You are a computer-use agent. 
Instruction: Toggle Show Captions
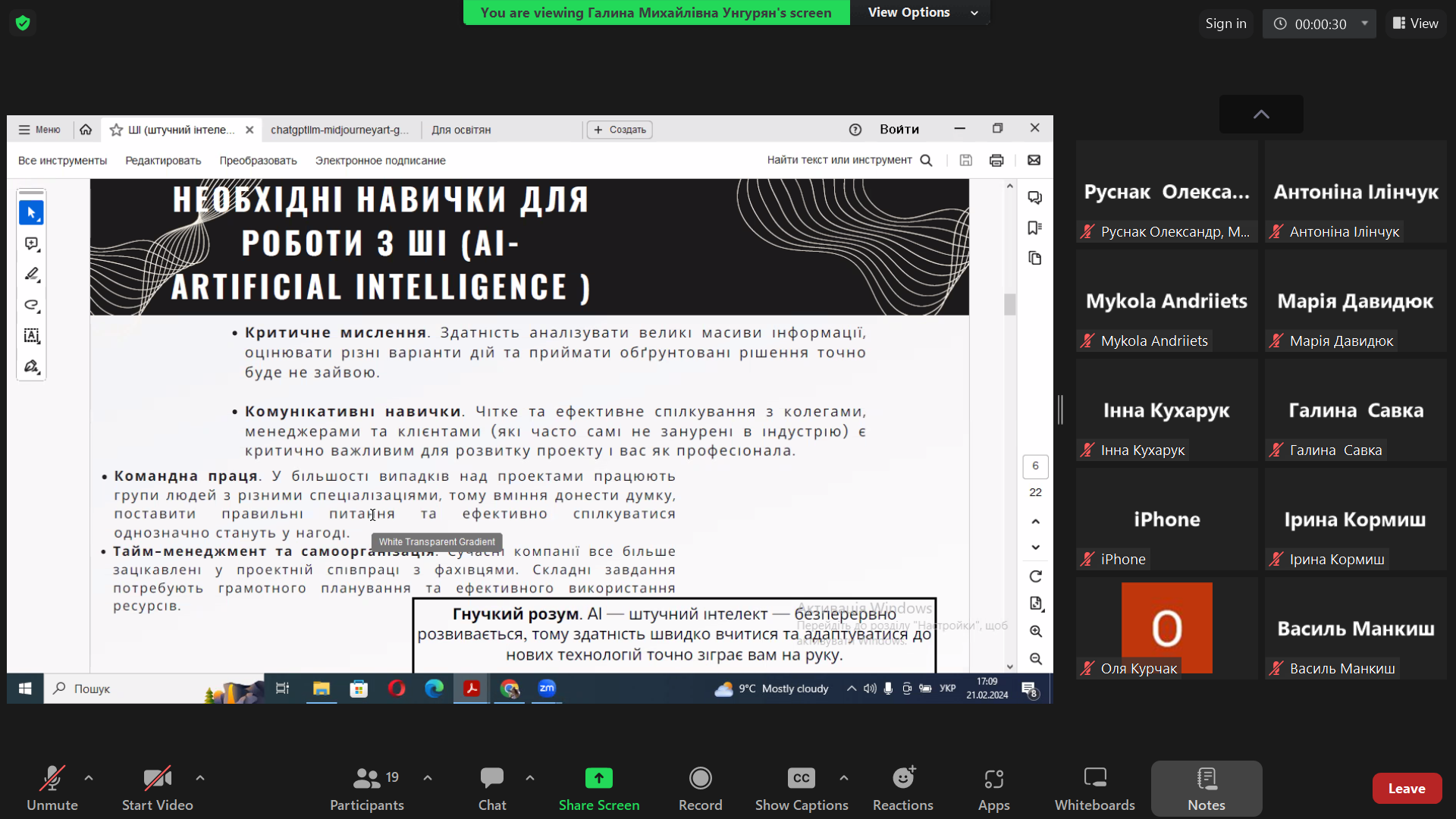(x=802, y=789)
